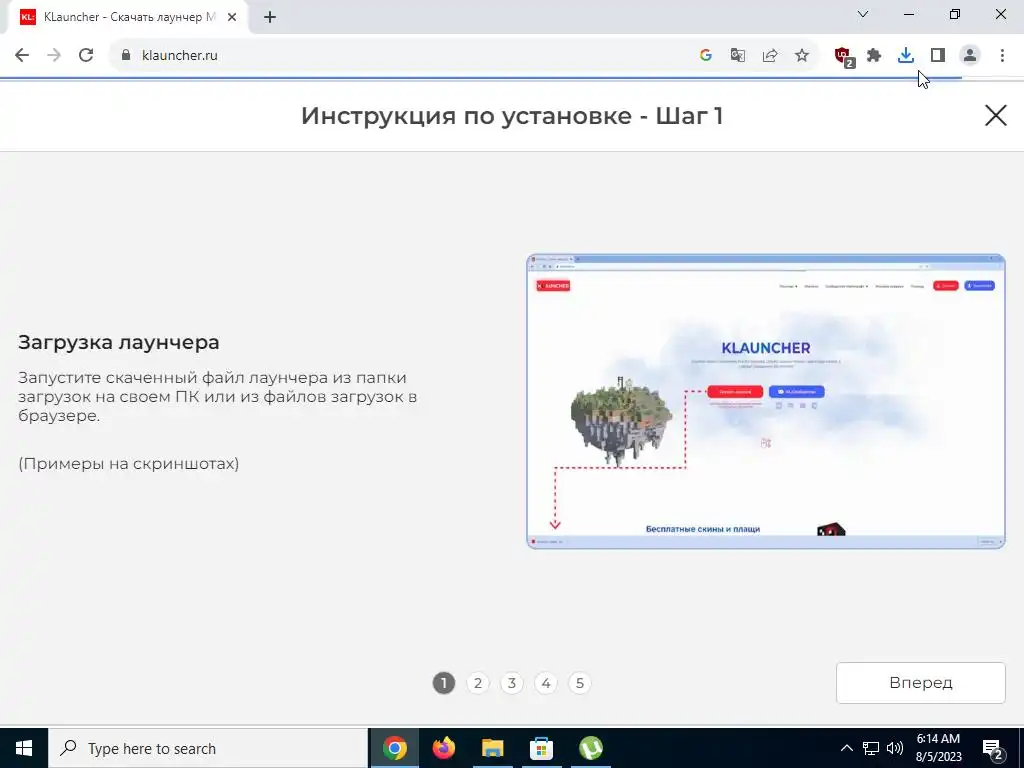This screenshot has height=768, width=1024.
Task: Click the site lock icon in address bar
Action: coord(126,56)
